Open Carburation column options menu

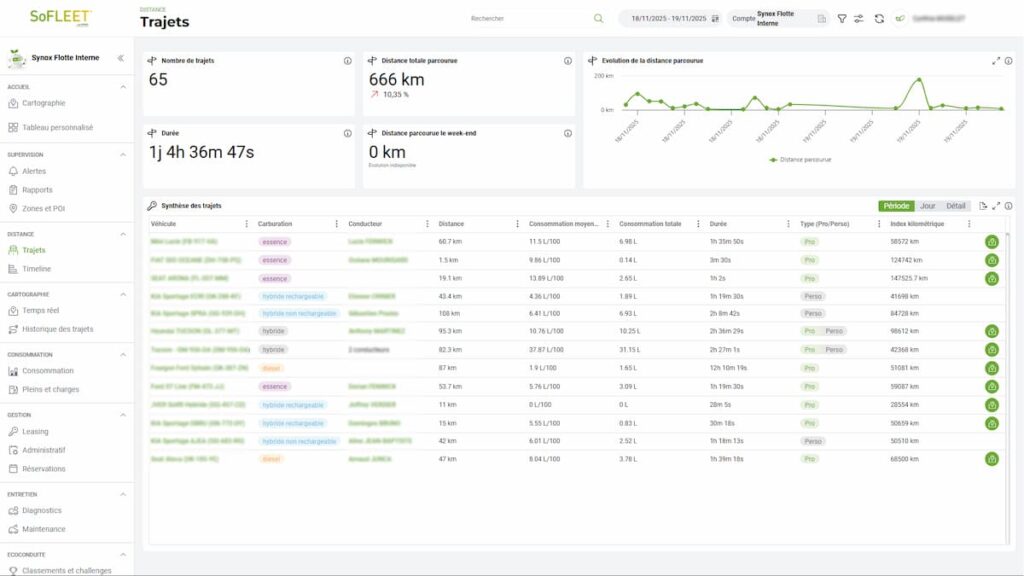336,224
